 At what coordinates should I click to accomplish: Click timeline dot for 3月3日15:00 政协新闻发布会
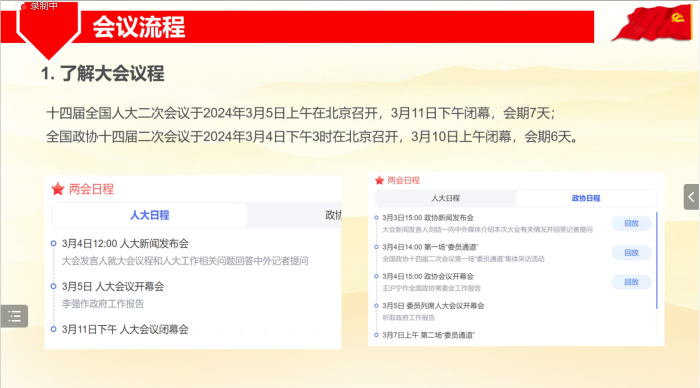(376, 218)
